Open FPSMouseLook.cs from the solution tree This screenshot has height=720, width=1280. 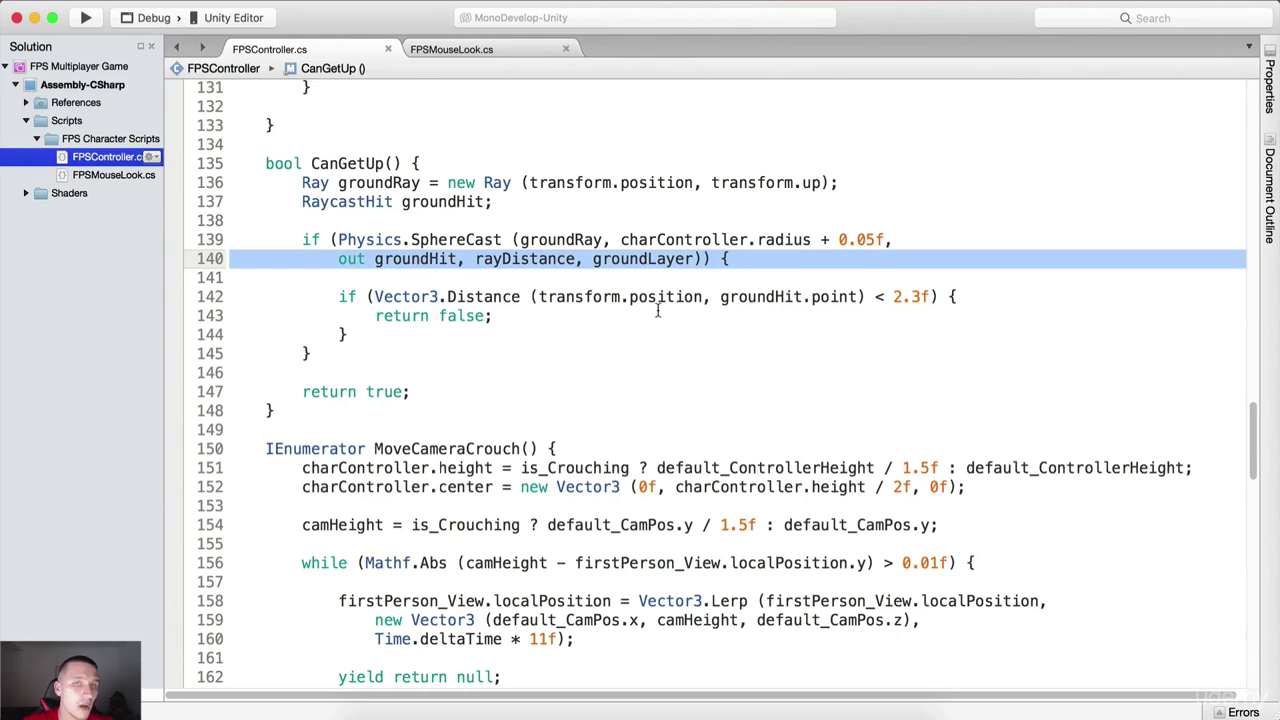click(113, 175)
